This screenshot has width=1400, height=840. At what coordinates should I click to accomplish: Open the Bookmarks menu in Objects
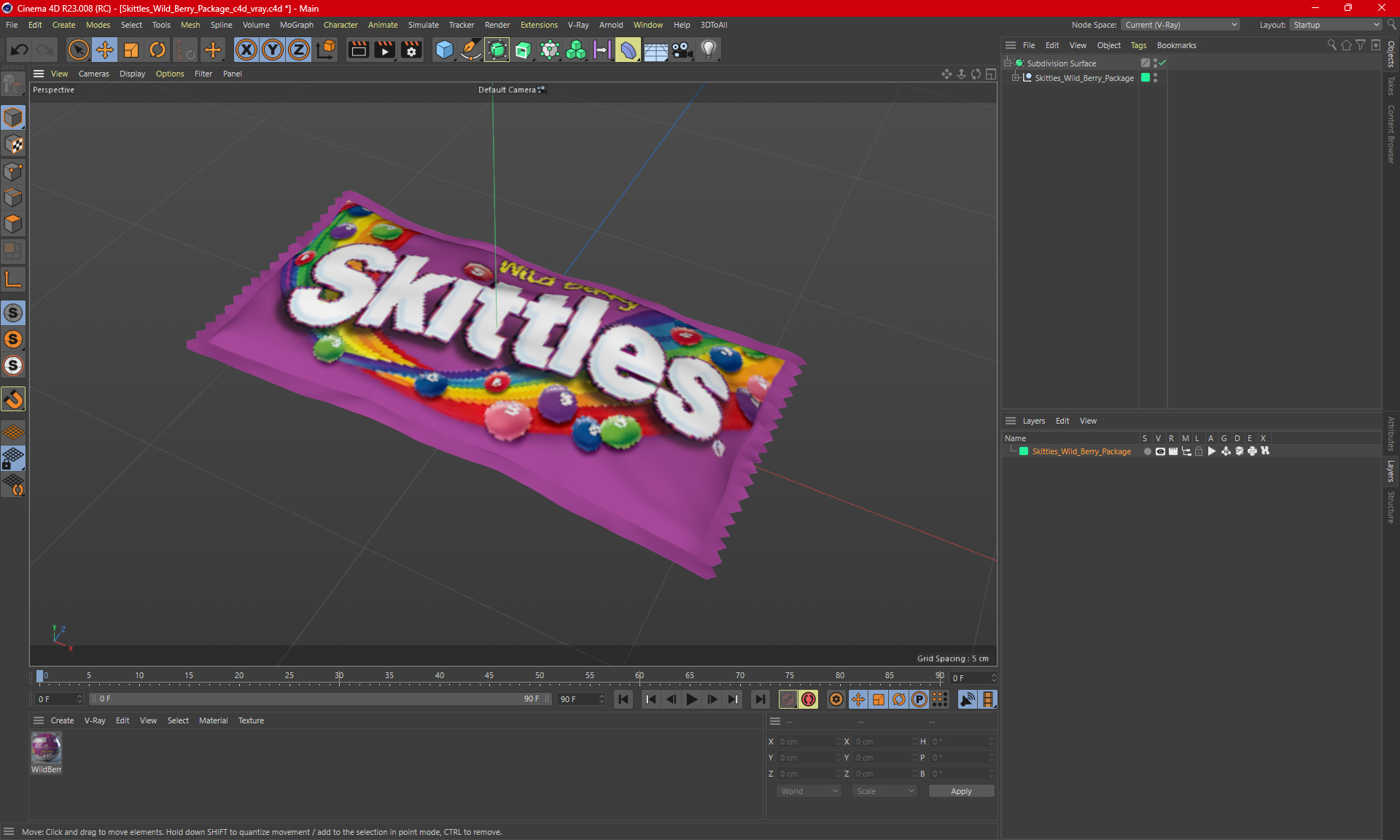point(1176,45)
